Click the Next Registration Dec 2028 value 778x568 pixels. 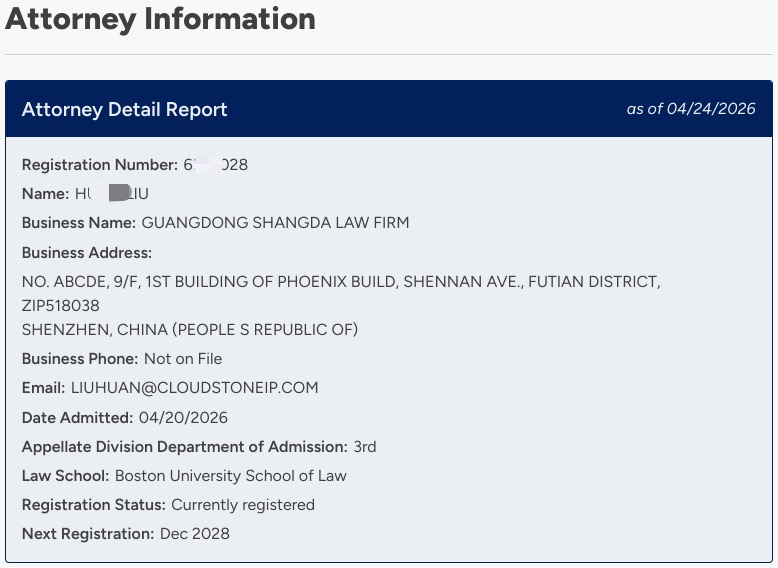(194, 534)
